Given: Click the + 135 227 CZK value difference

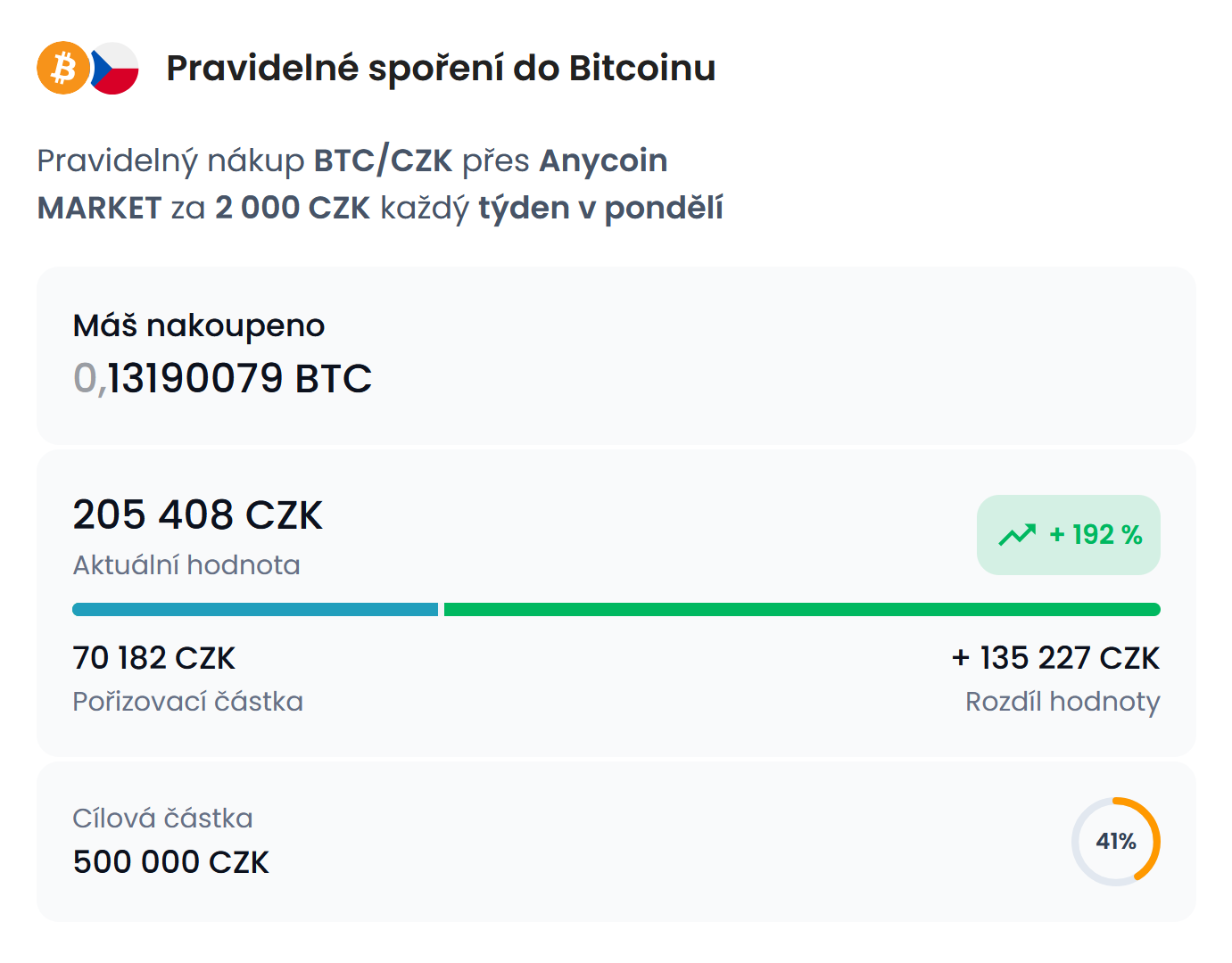Looking at the screenshot, I should (x=1055, y=658).
